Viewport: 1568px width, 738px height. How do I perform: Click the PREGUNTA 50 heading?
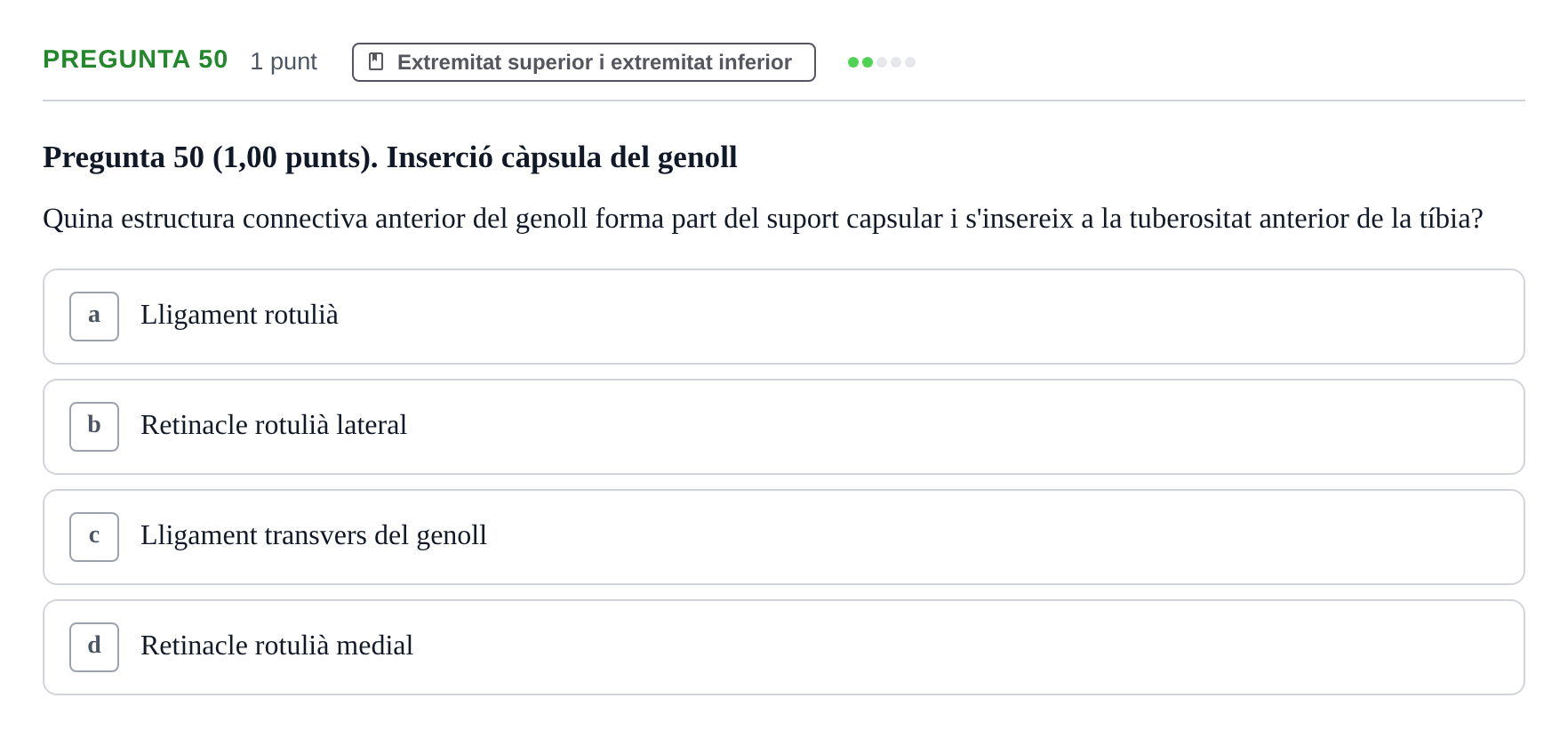(135, 60)
